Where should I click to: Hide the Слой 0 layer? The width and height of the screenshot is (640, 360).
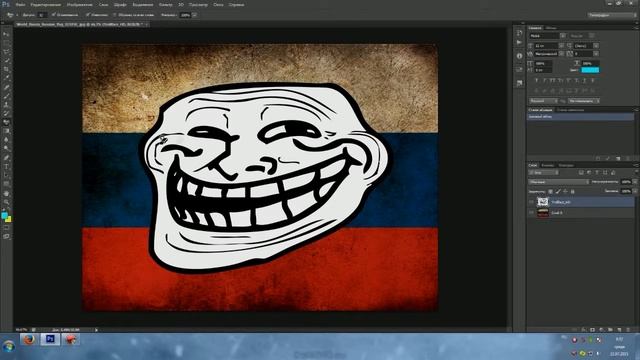[x=531, y=213]
